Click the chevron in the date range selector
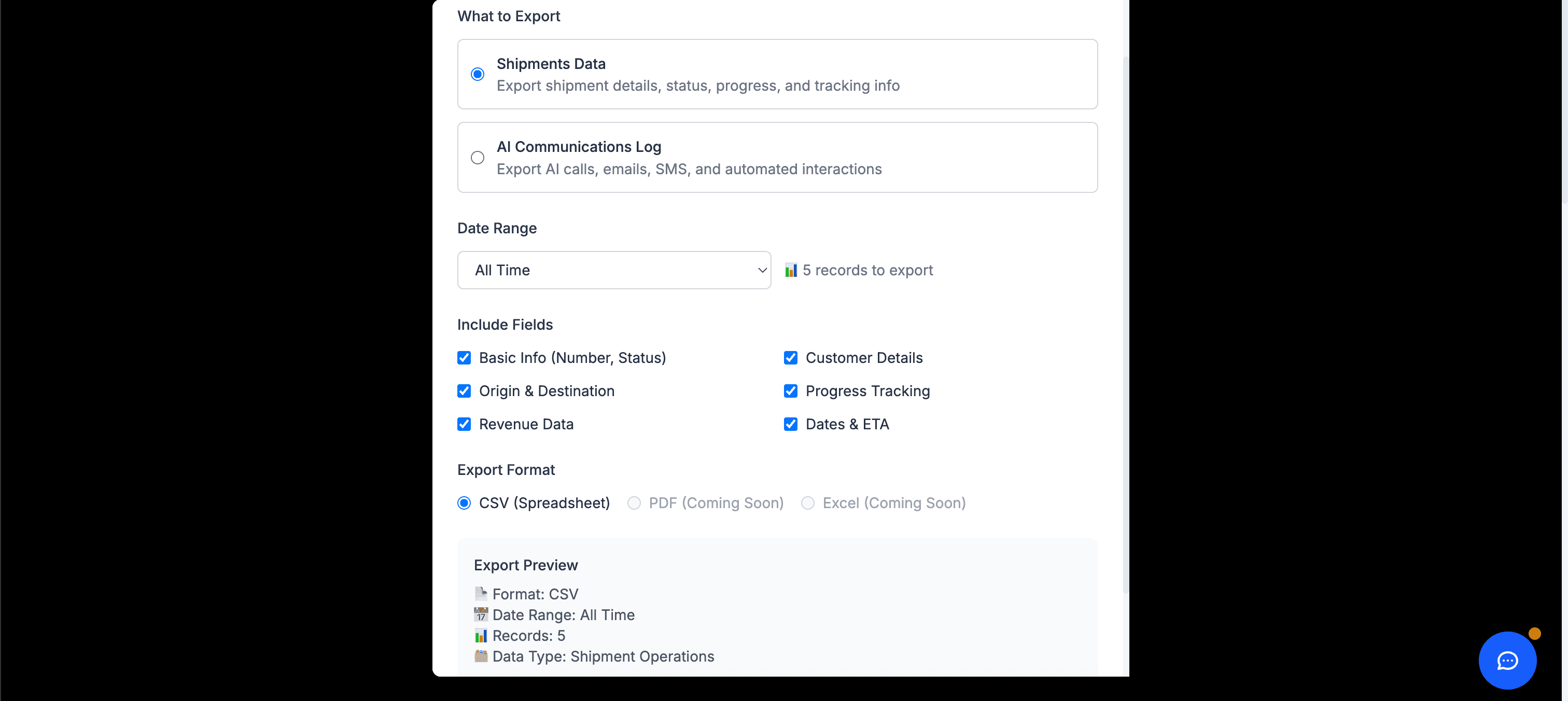Screen dimensions: 1568x701 pyautogui.click(x=762, y=270)
